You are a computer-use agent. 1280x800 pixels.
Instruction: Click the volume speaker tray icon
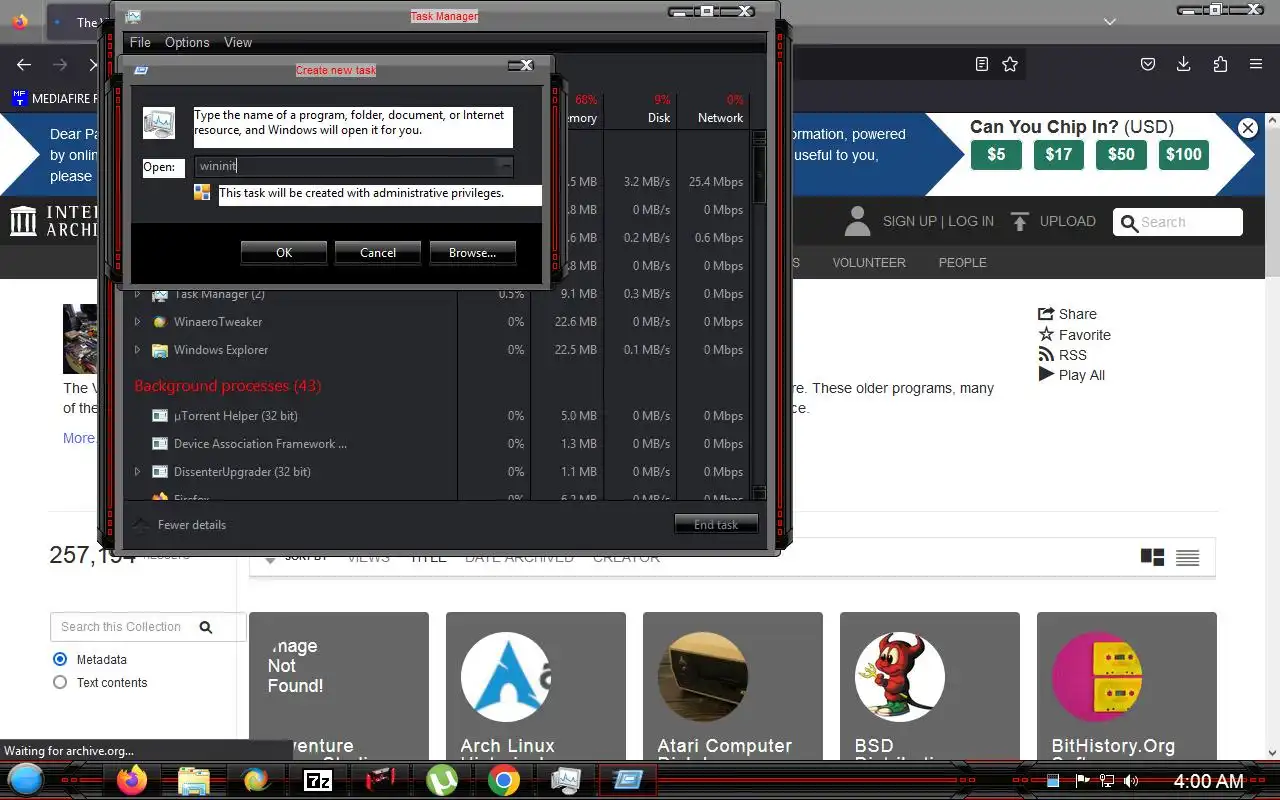click(x=1131, y=780)
